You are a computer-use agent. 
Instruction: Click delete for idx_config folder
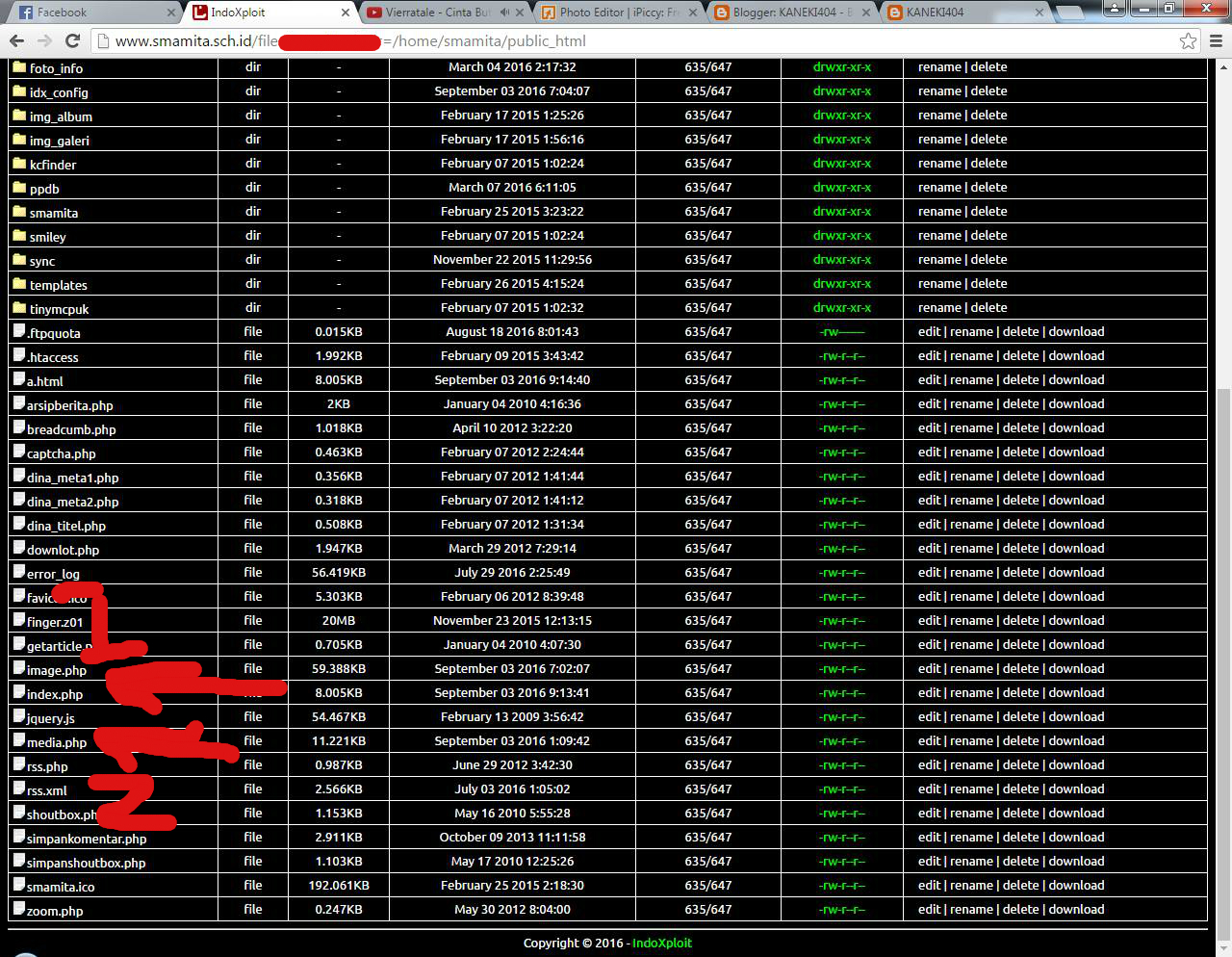(x=989, y=91)
